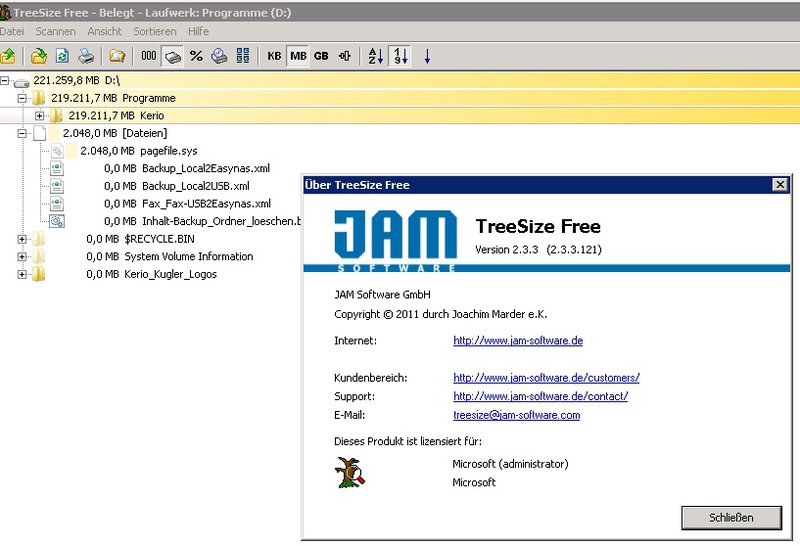Open the Support contact link
The height and width of the screenshot is (546, 800).
pos(540,396)
